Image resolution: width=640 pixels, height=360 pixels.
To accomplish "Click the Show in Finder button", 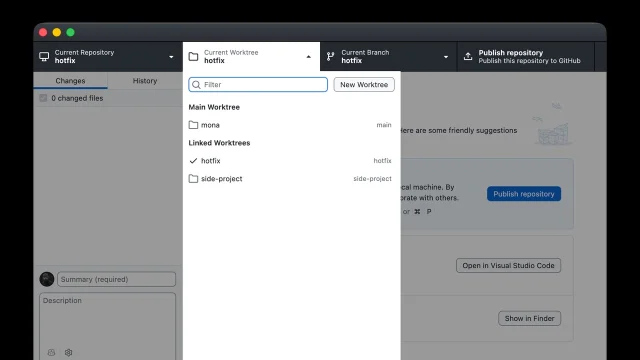I will (529, 318).
